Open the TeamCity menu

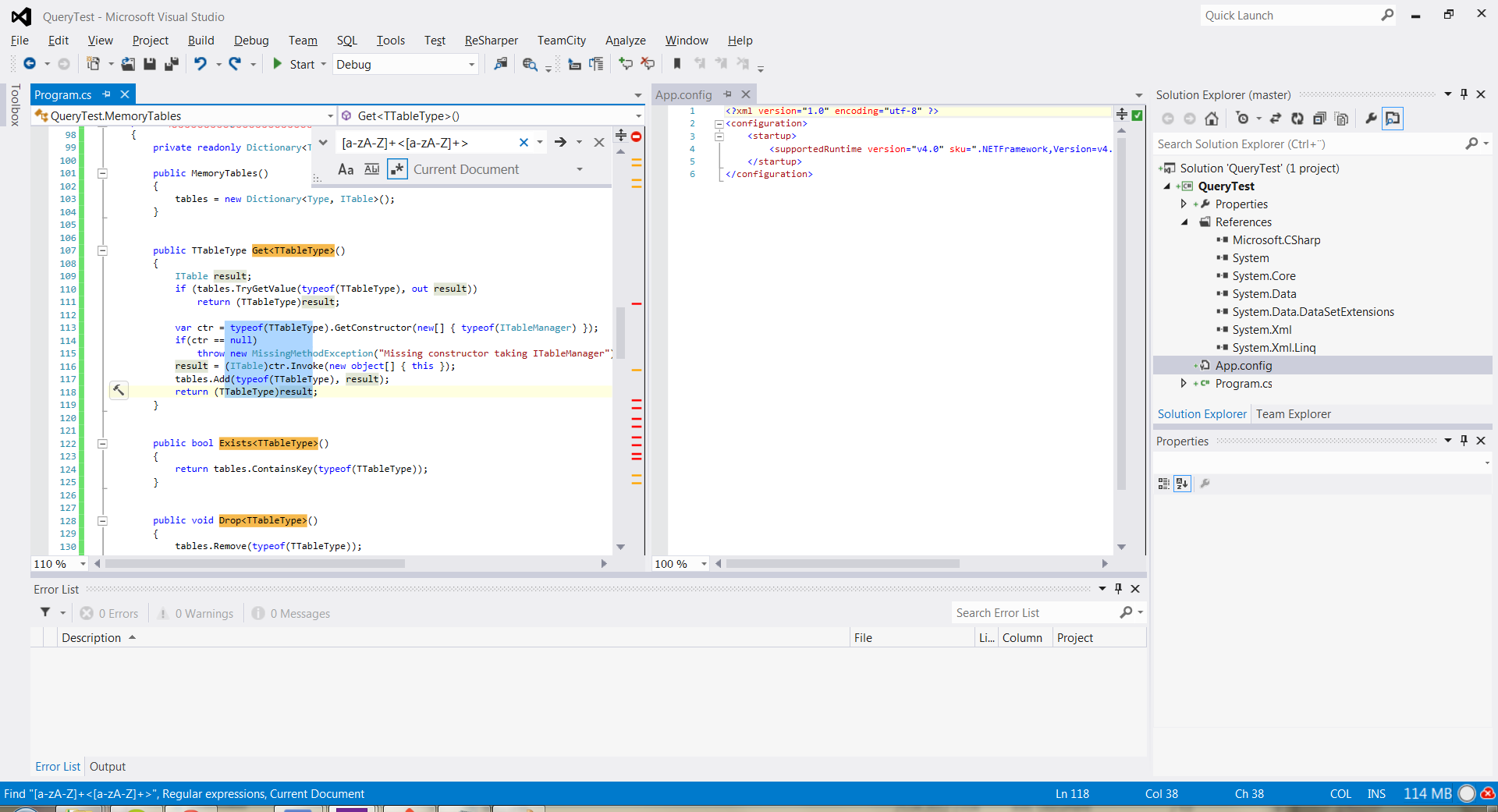click(562, 41)
